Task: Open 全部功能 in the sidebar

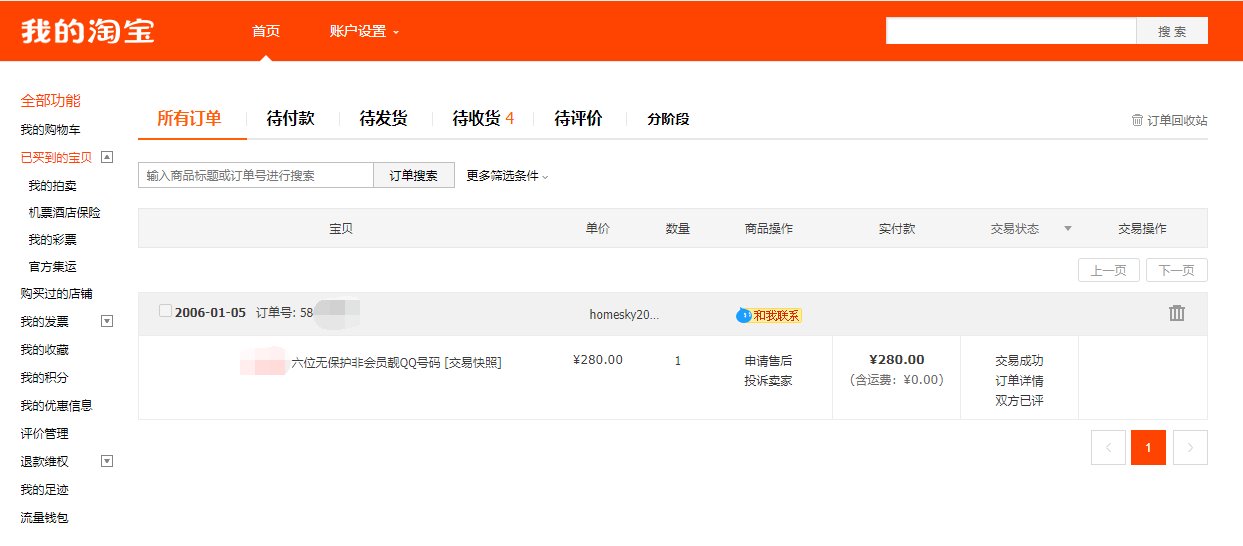Action: 50,100
